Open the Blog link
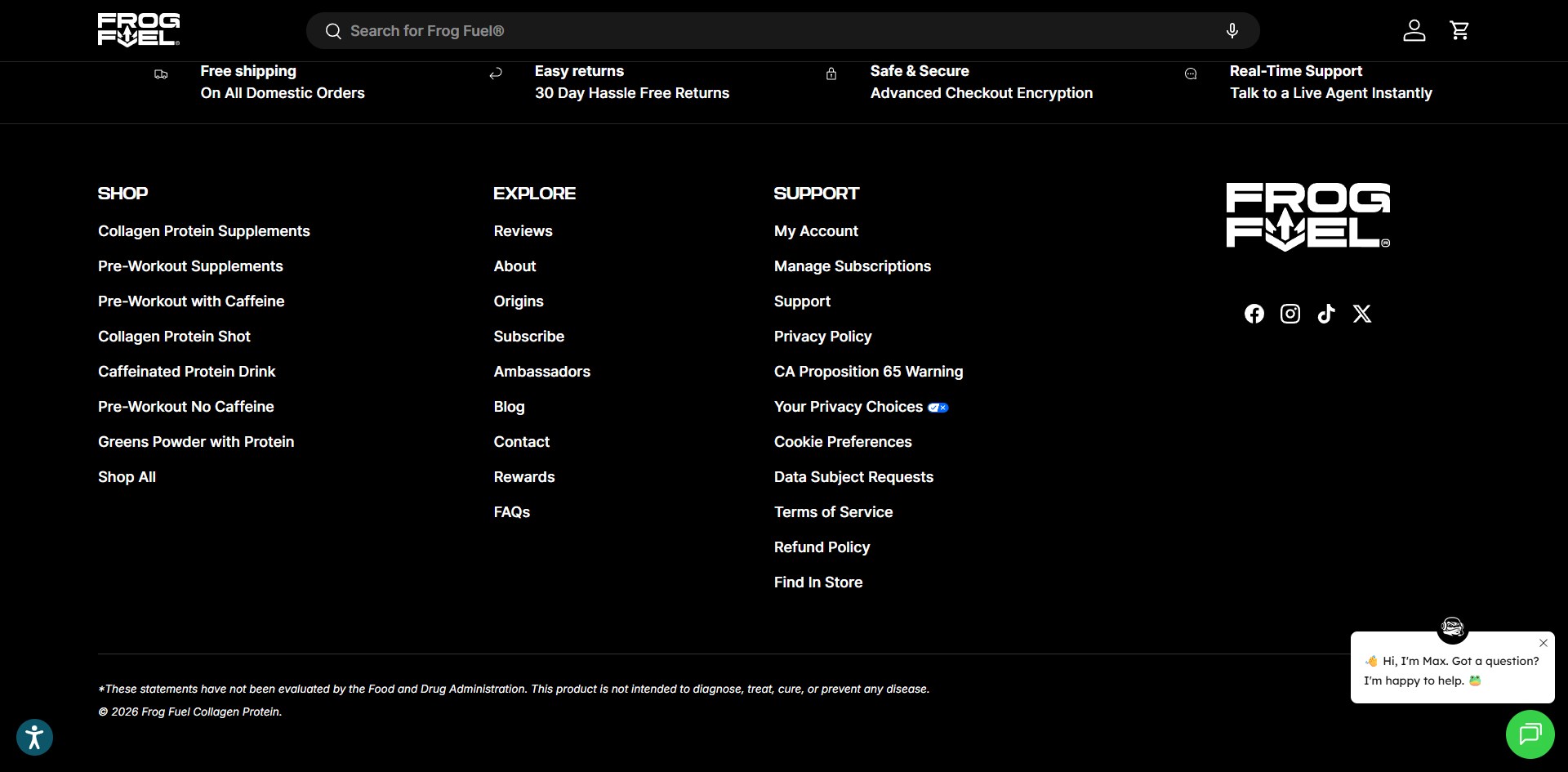This screenshot has width=1568, height=772. point(509,407)
